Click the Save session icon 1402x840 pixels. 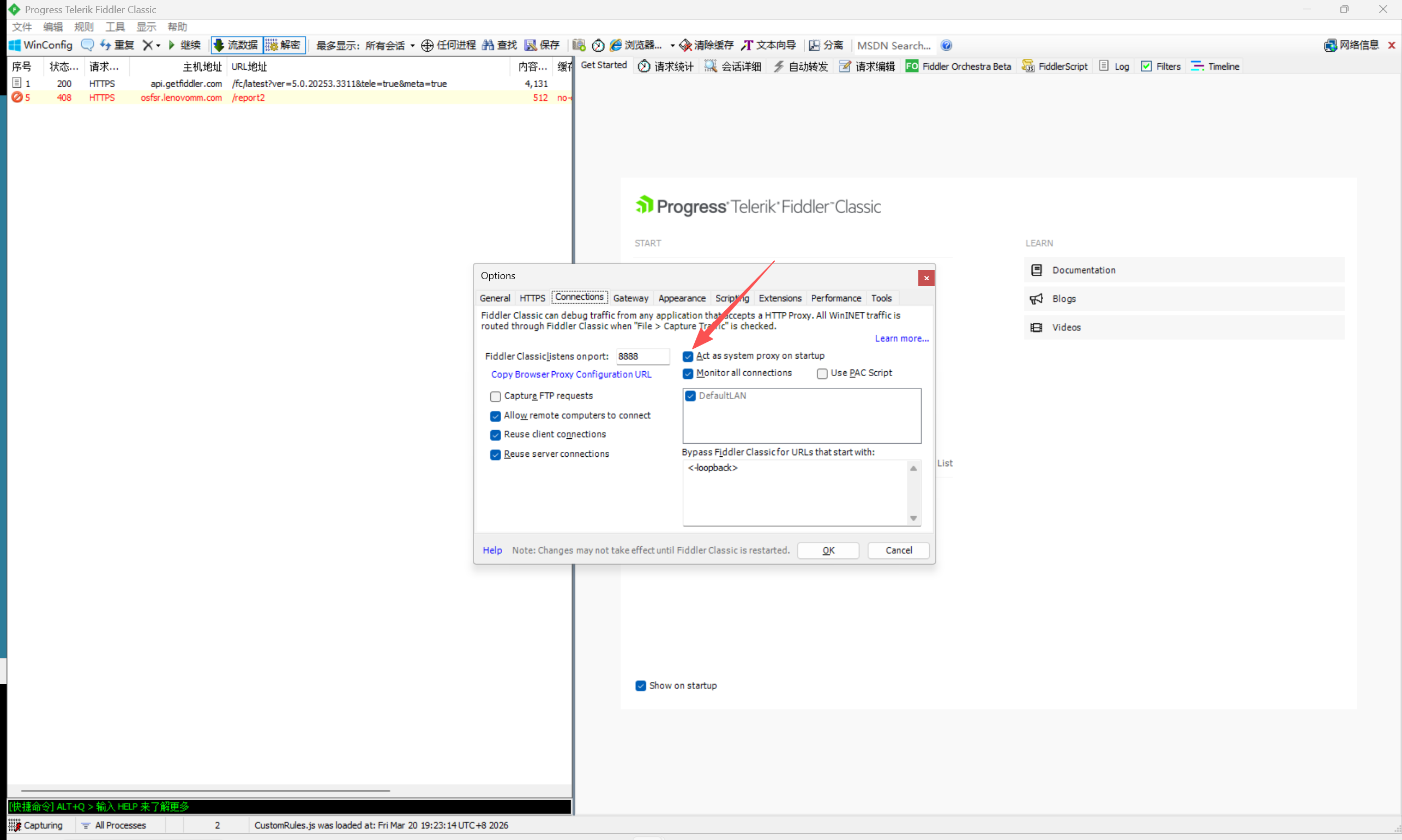(x=530, y=45)
